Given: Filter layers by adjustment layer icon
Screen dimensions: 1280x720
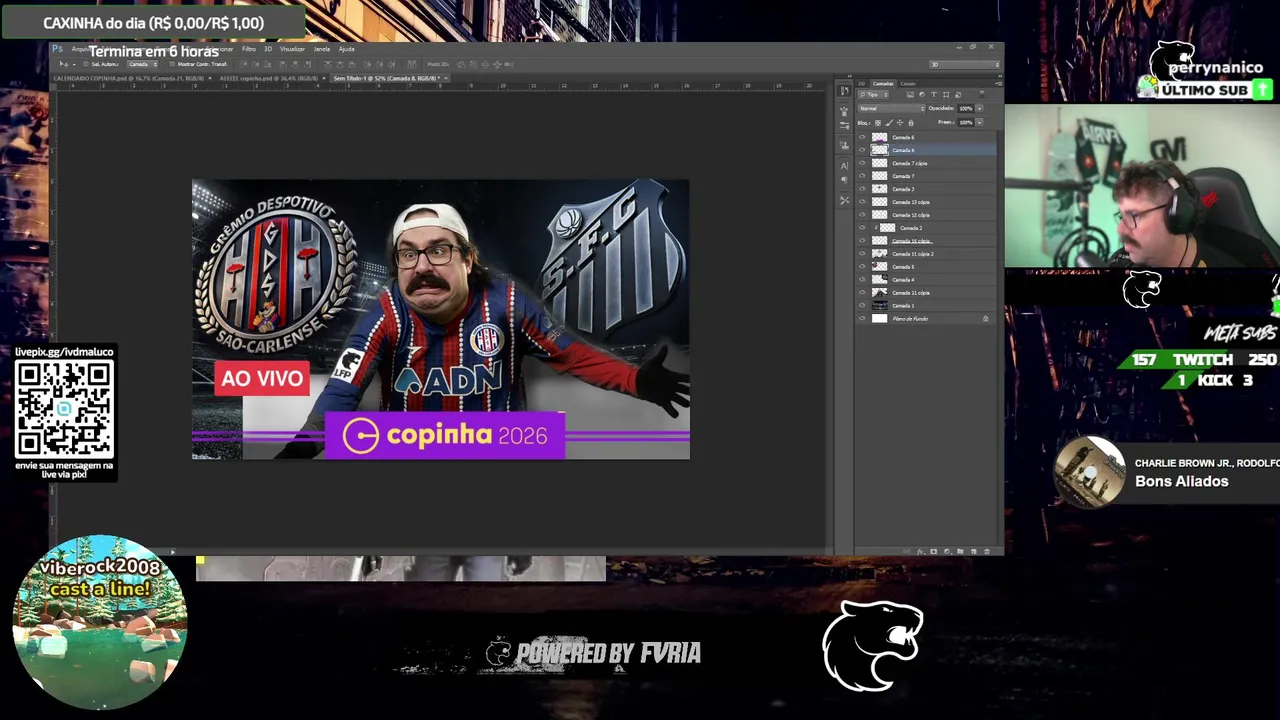Looking at the screenshot, I should coord(922,95).
